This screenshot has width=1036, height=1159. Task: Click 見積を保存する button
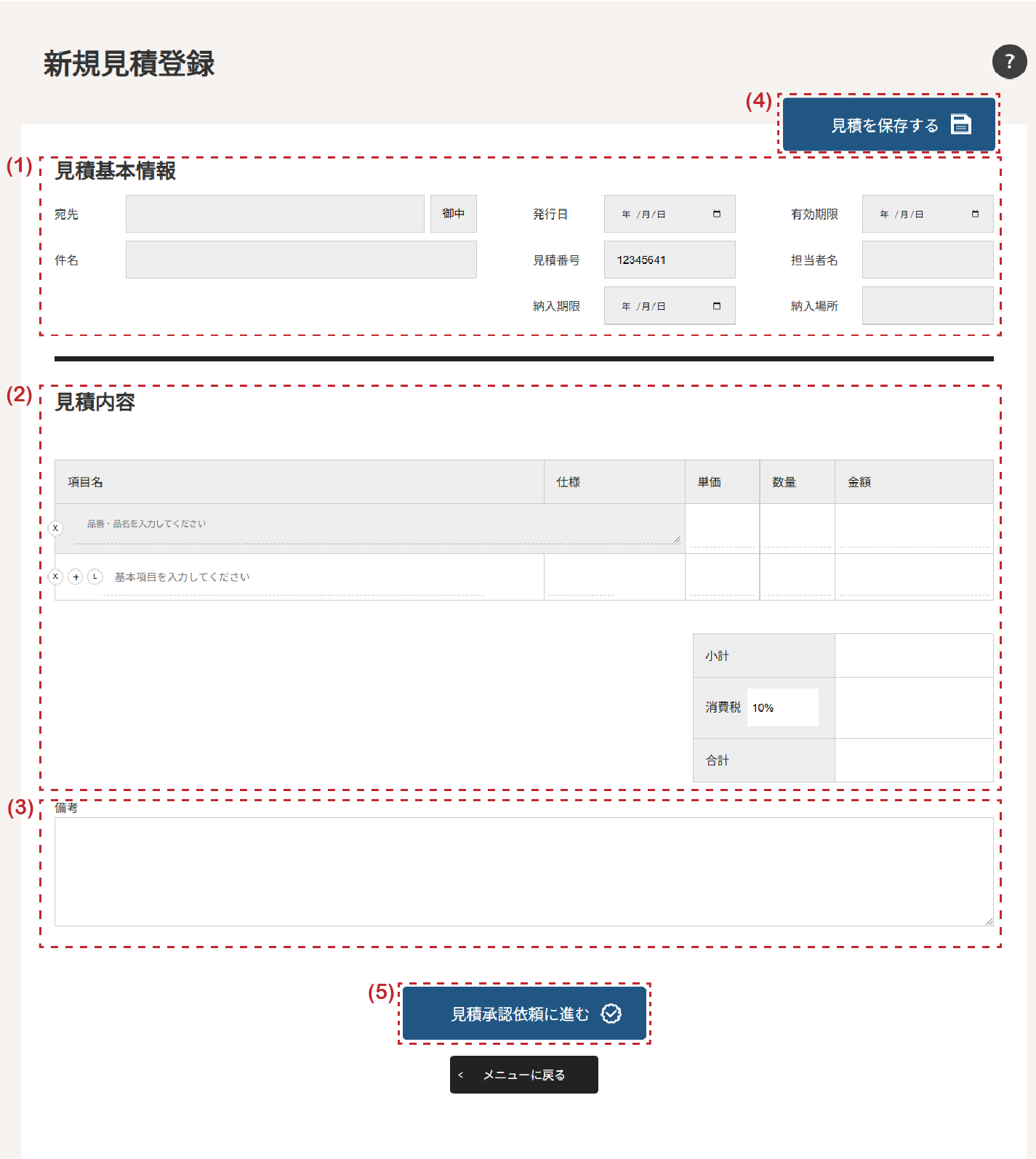[888, 125]
